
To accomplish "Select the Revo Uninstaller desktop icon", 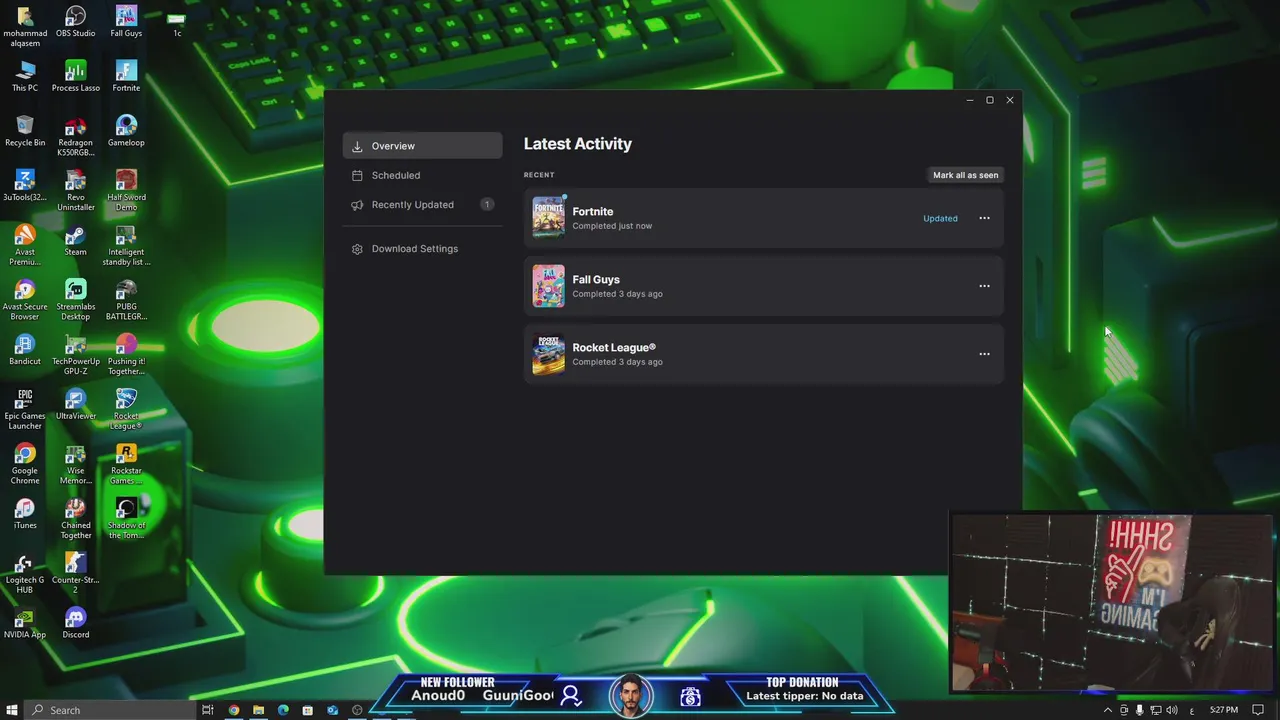I will 75,191.
